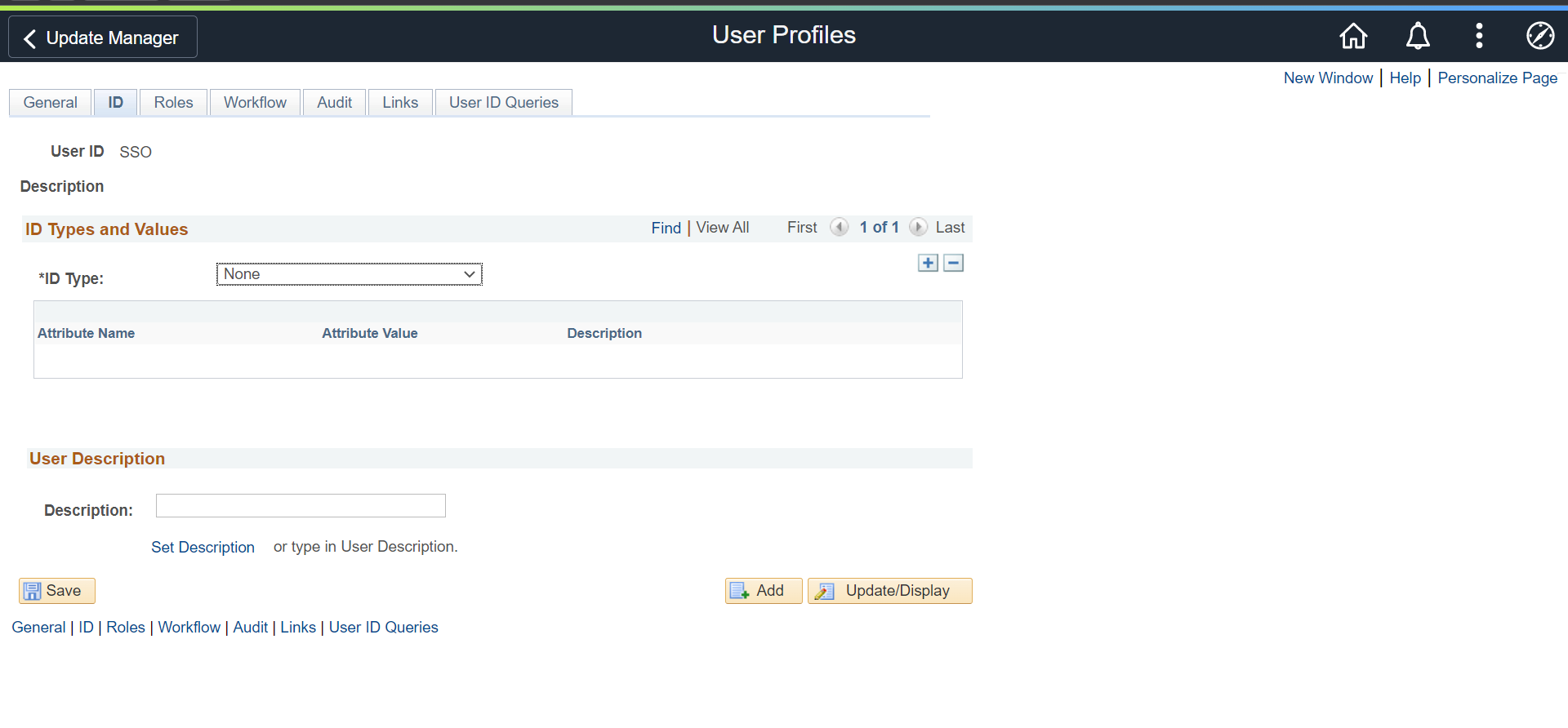Show the next row arrow

[918, 227]
